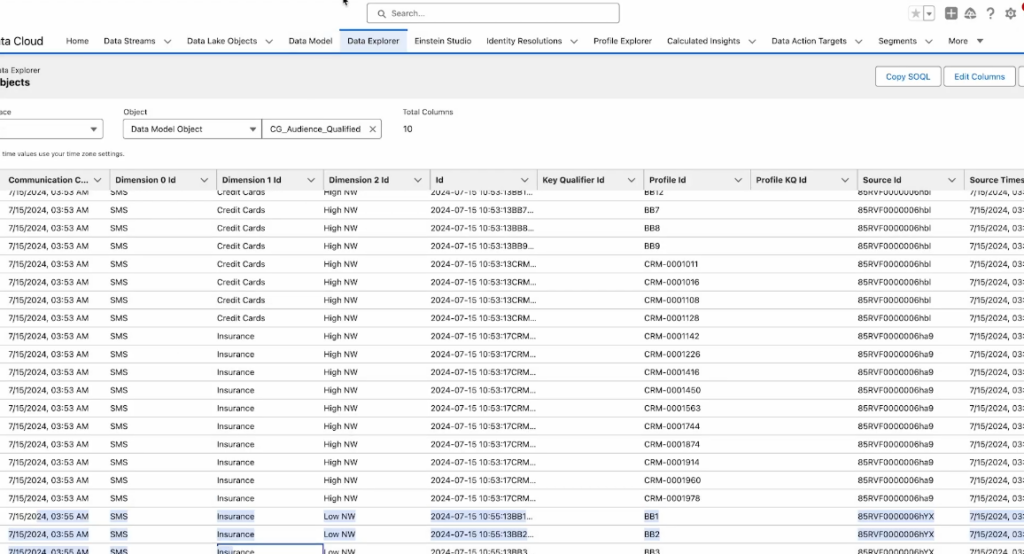
Task: Expand the Data Streams tab menu chevron
Action: point(166,42)
